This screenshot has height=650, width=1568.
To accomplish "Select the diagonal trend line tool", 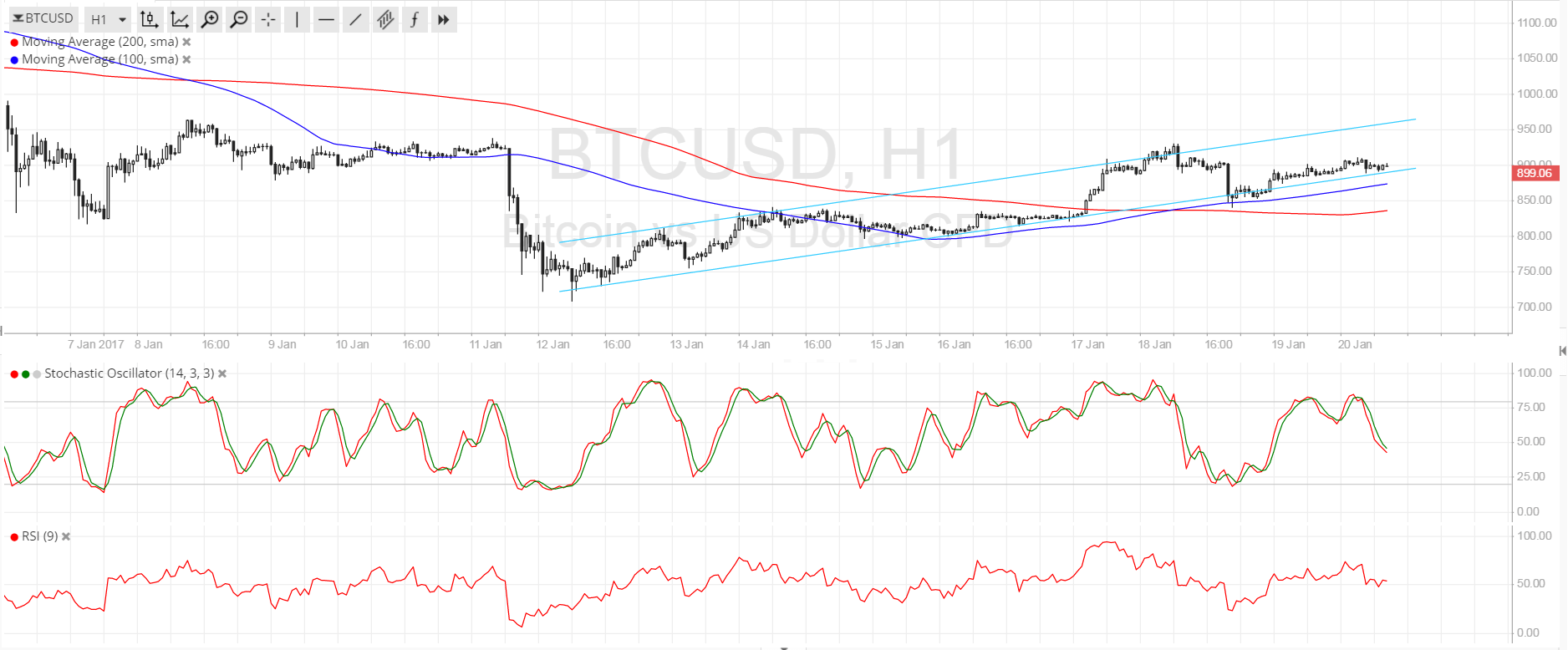I will point(355,19).
